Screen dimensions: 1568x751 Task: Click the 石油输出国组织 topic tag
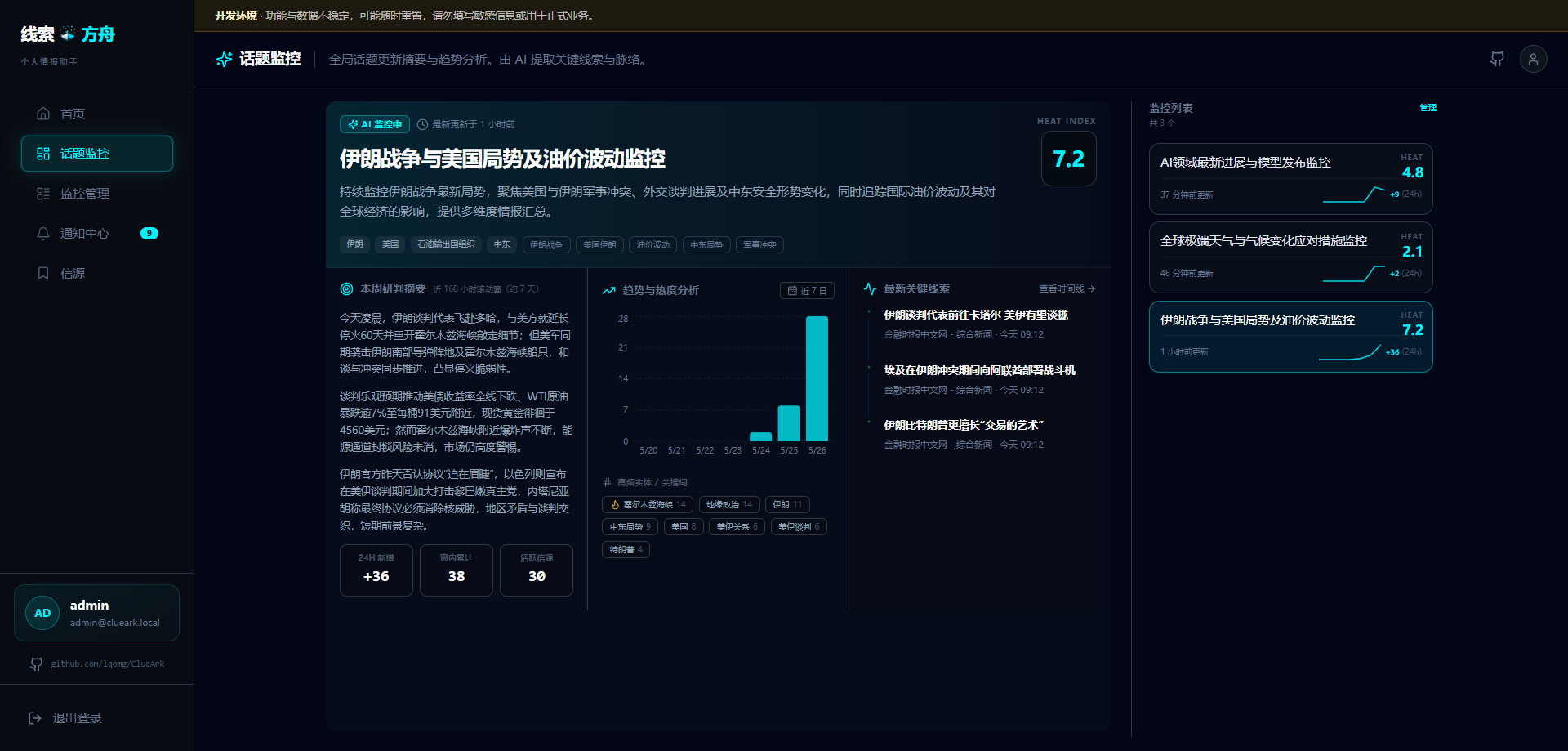[x=446, y=244]
